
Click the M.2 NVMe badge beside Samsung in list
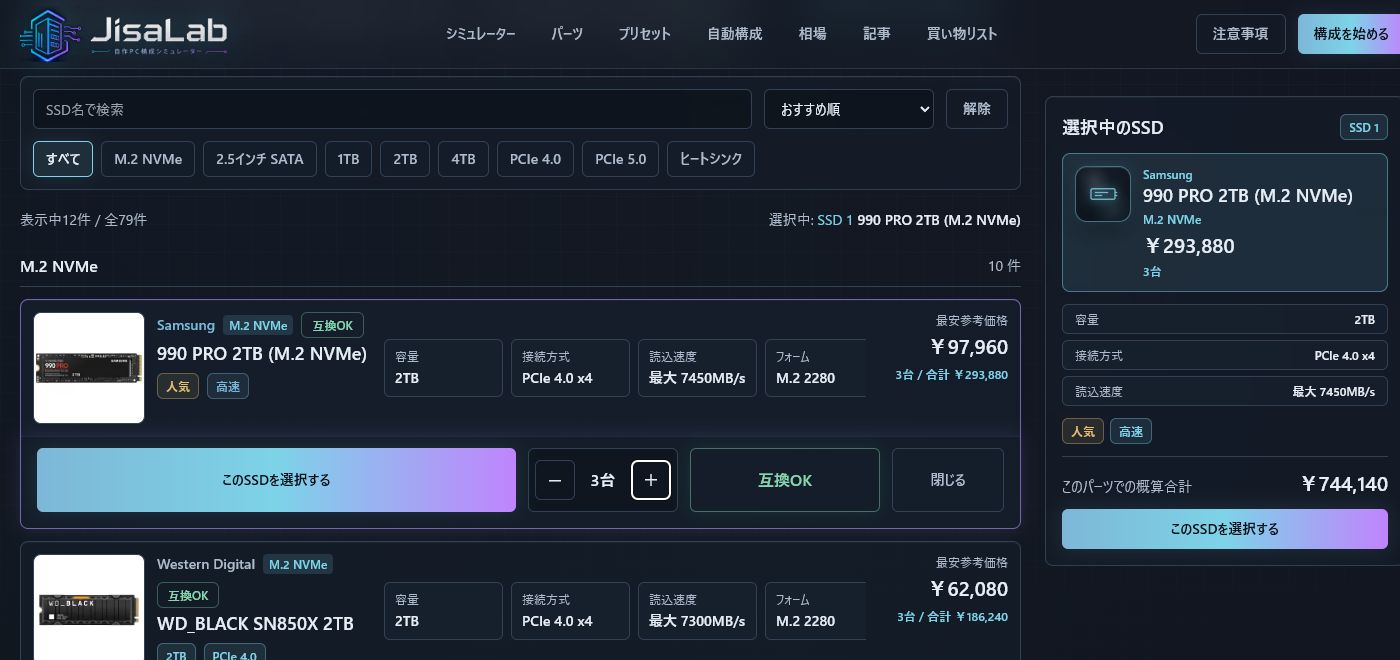pos(258,325)
